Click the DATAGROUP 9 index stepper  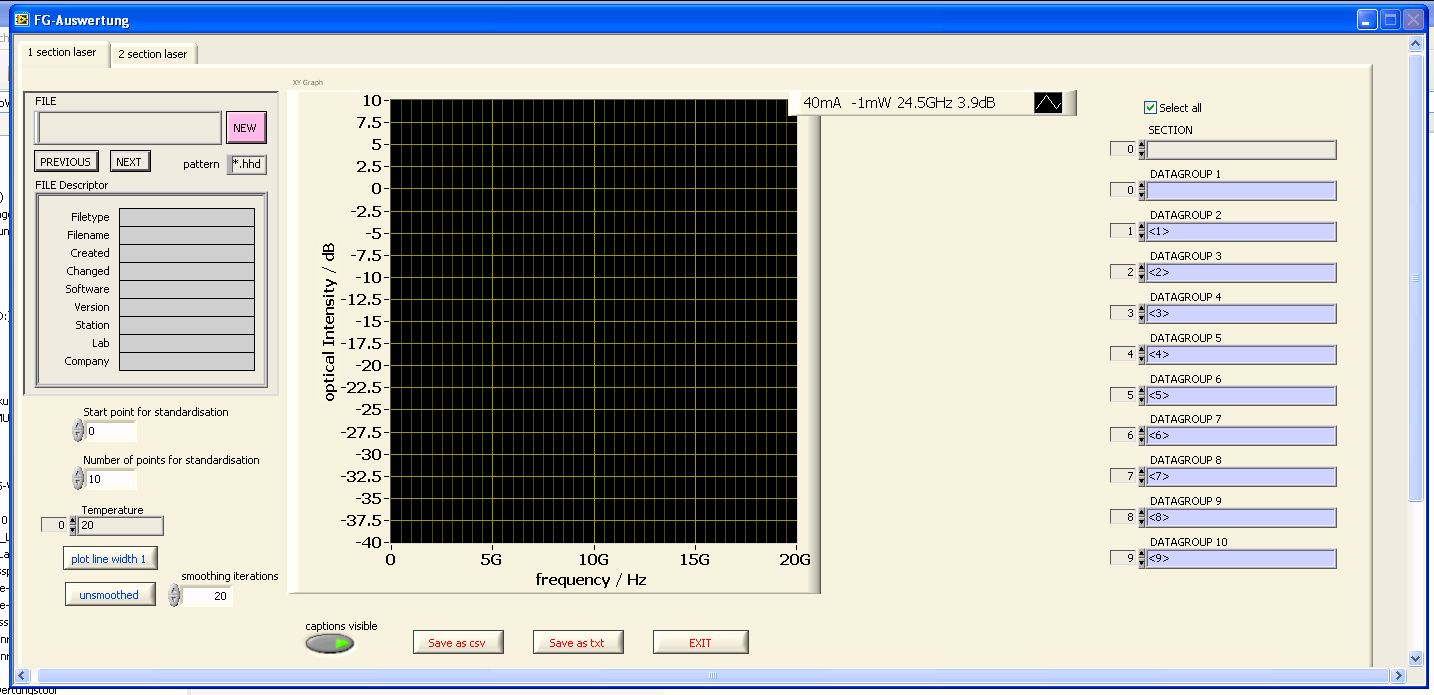tap(1142, 517)
